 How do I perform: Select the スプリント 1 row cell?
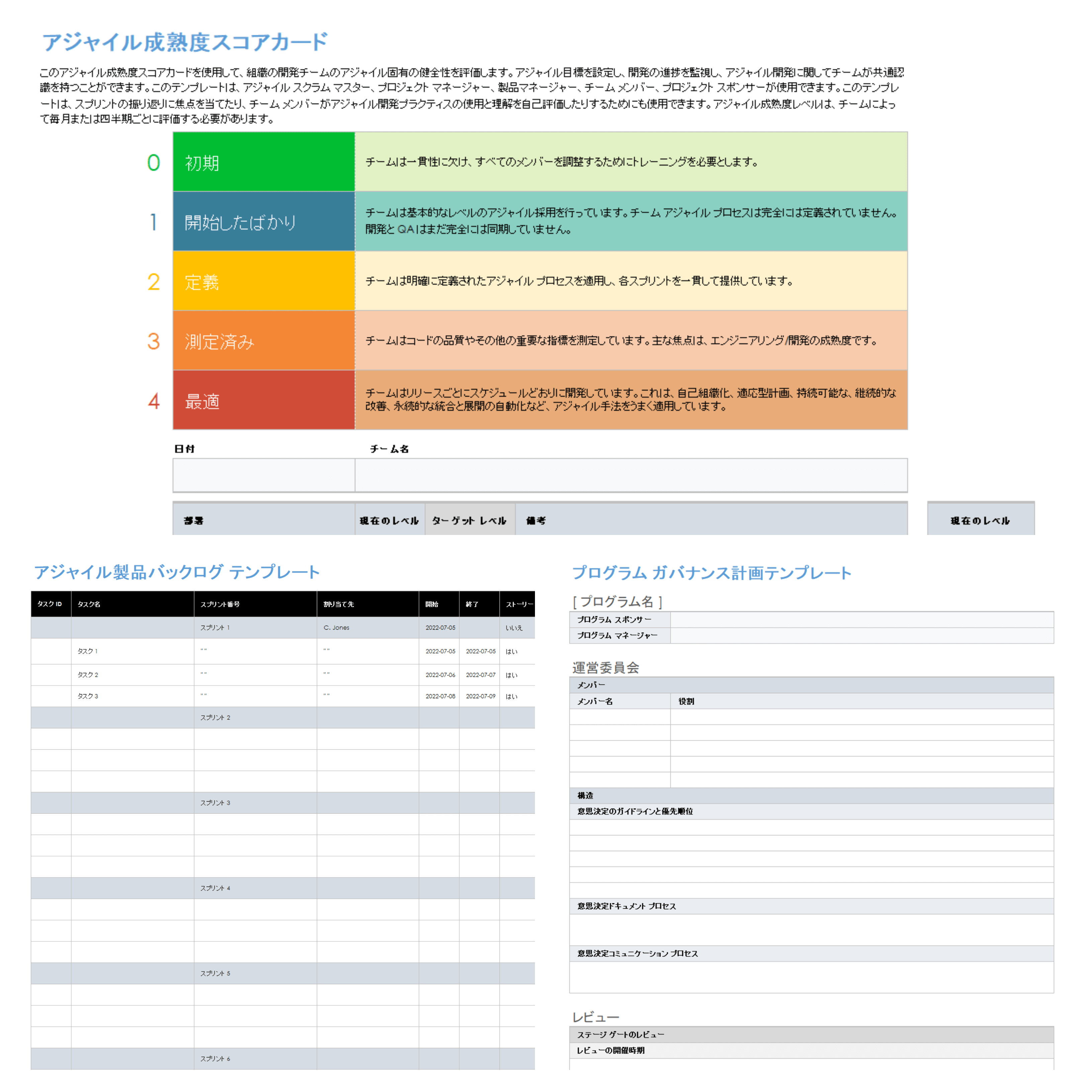click(255, 627)
